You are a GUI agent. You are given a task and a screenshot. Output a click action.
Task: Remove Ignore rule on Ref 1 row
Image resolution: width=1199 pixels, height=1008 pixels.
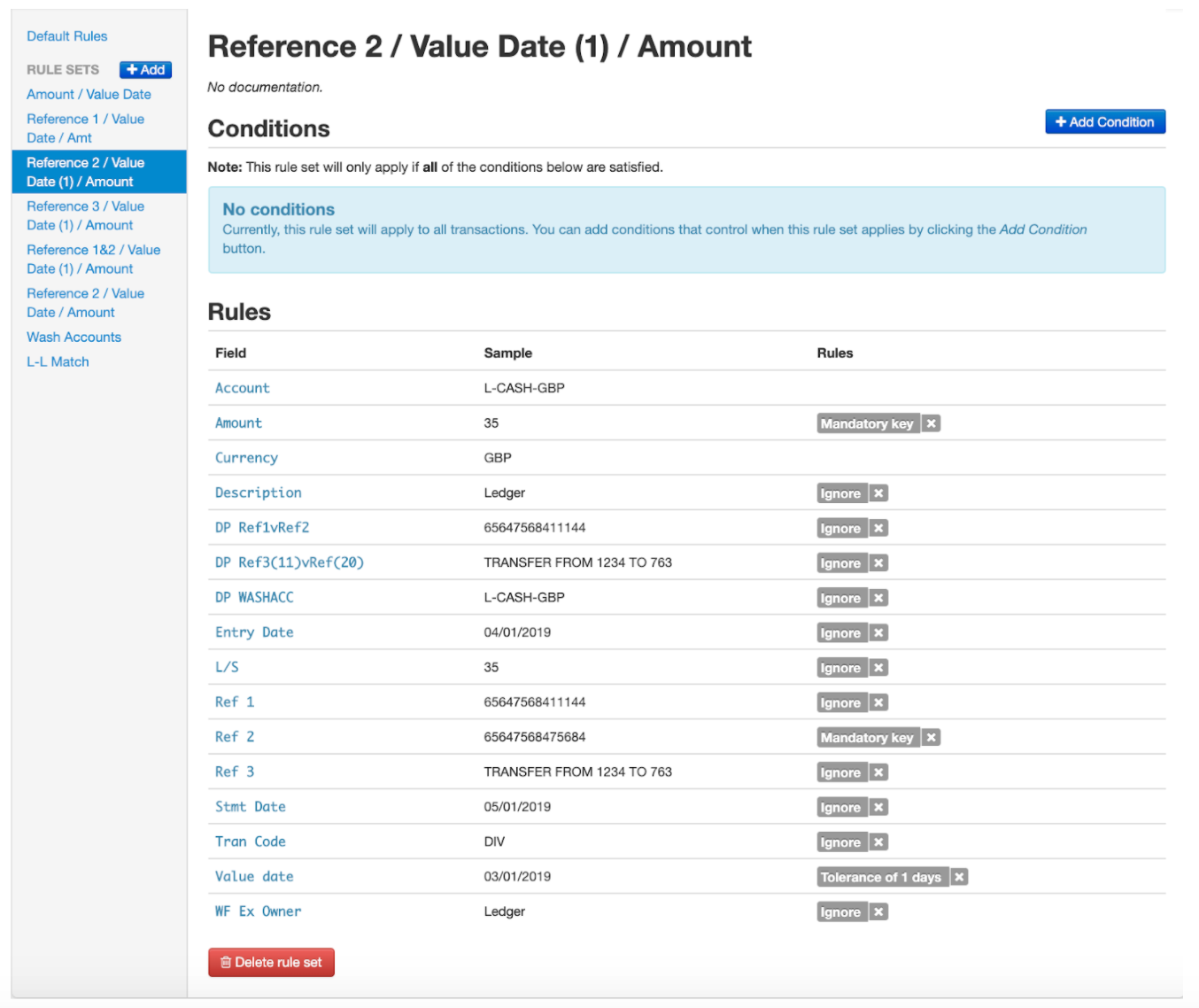click(878, 702)
